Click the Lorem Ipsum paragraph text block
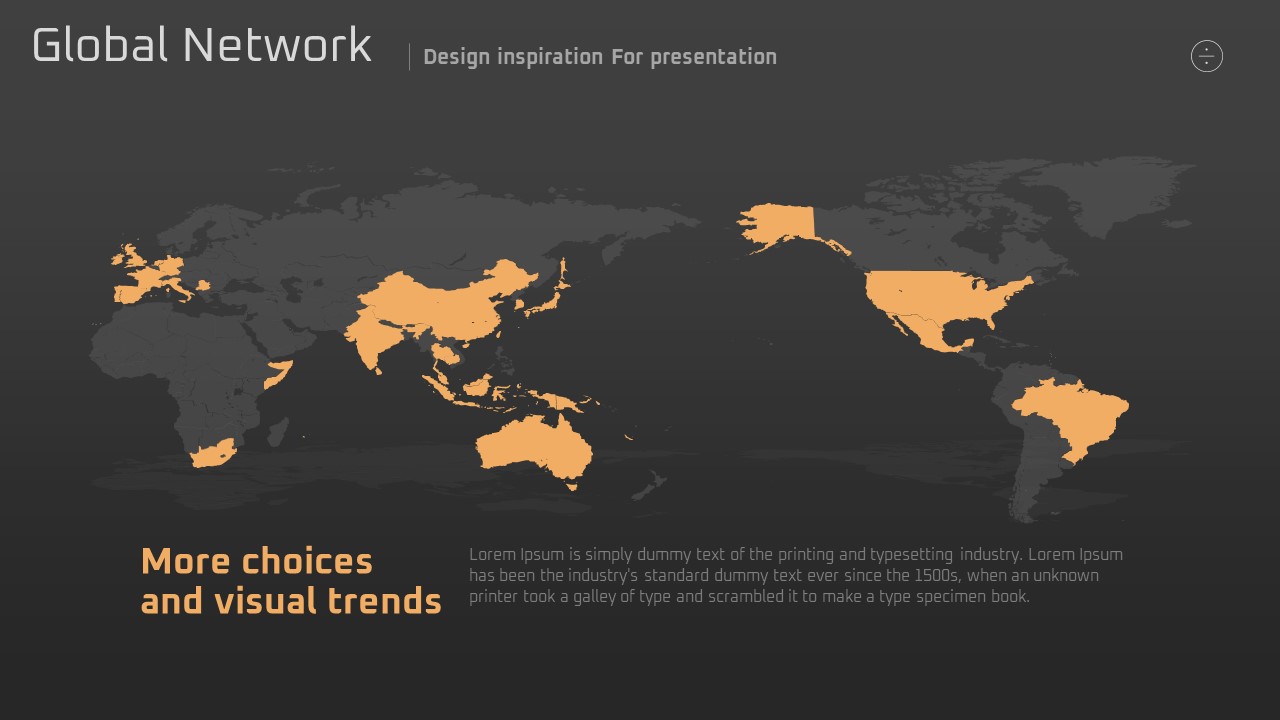 (796, 575)
